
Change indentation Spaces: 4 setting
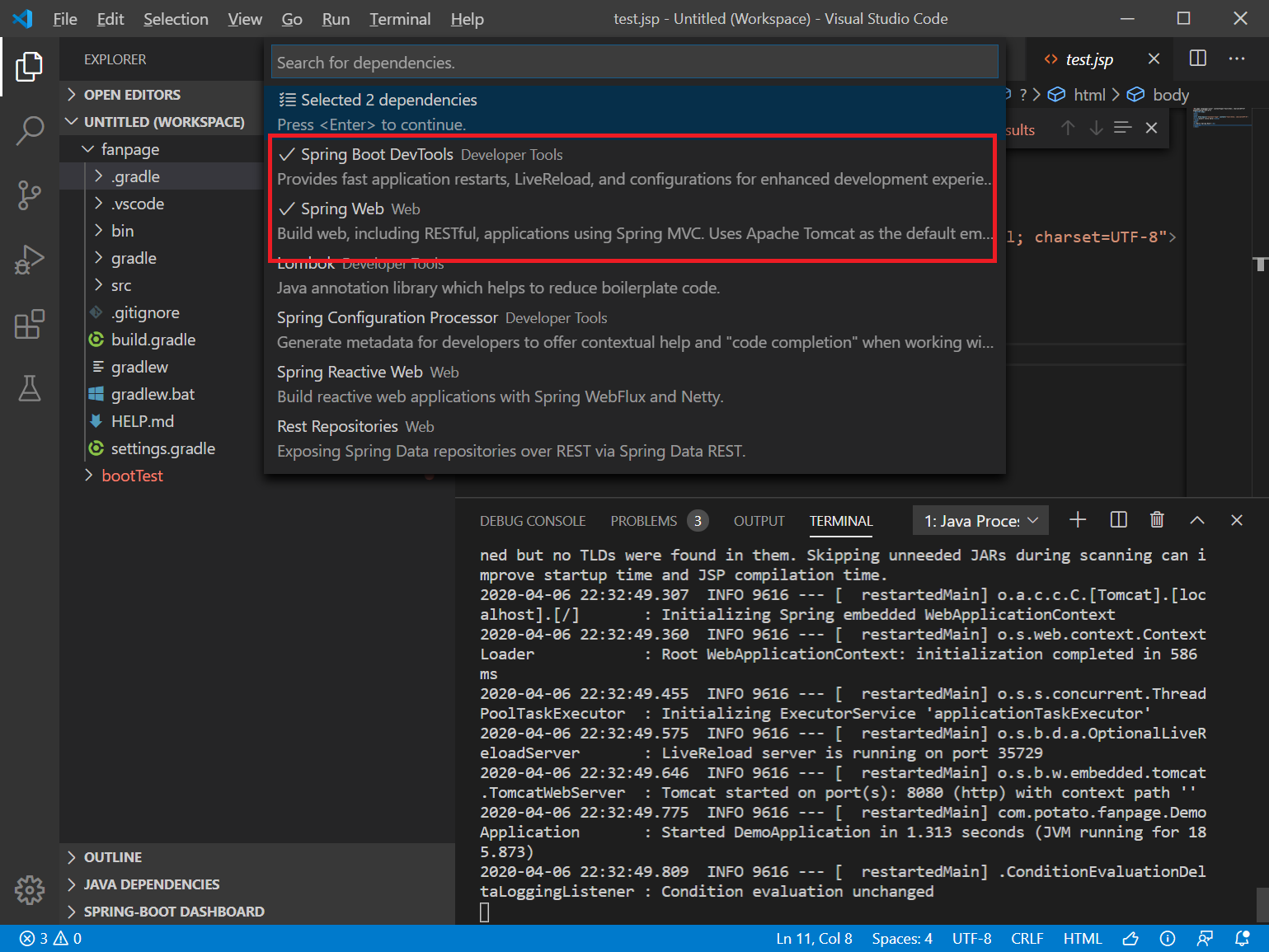pos(902,939)
